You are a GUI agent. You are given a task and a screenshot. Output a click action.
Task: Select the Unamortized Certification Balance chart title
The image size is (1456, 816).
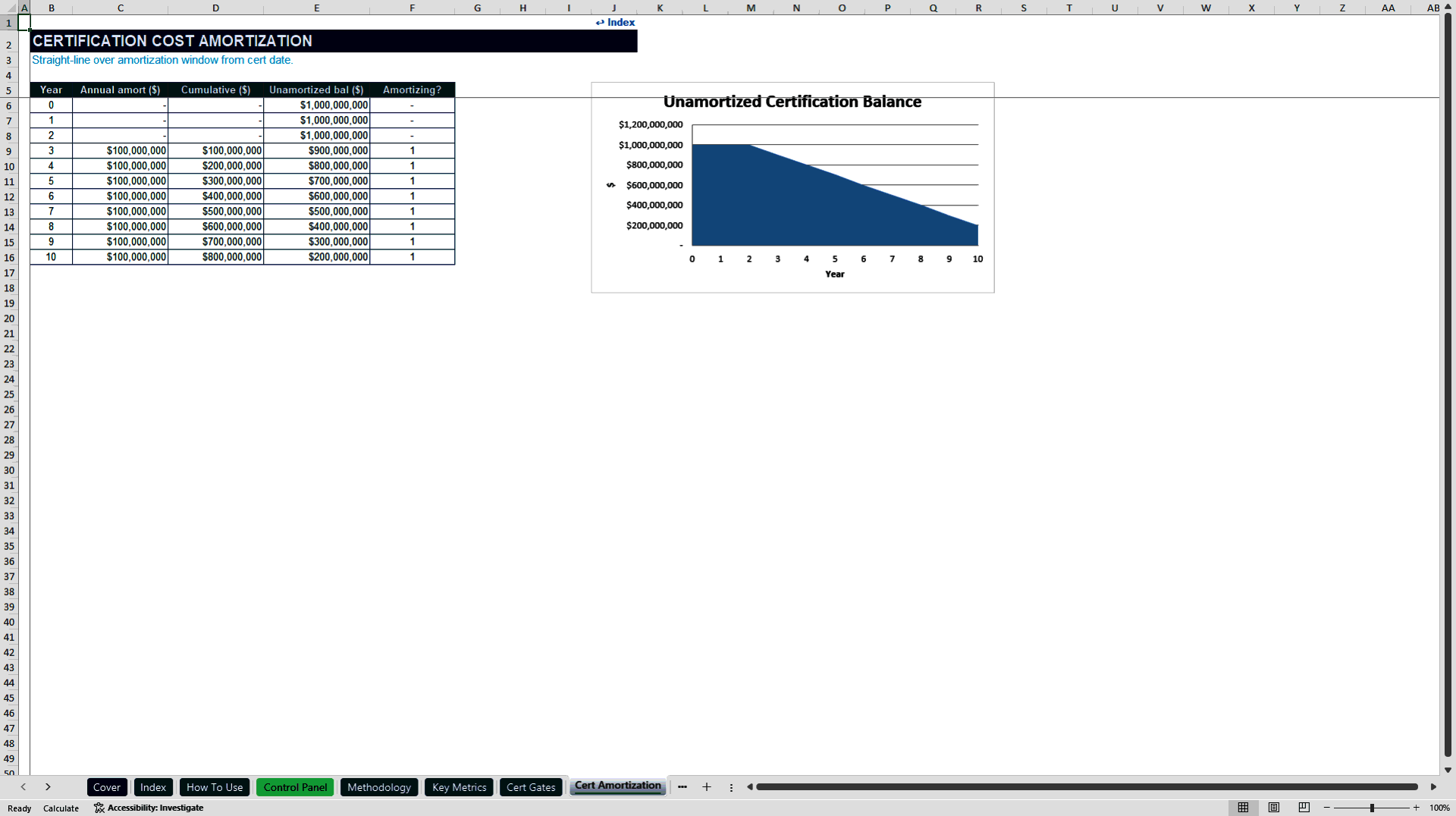pyautogui.click(x=792, y=102)
